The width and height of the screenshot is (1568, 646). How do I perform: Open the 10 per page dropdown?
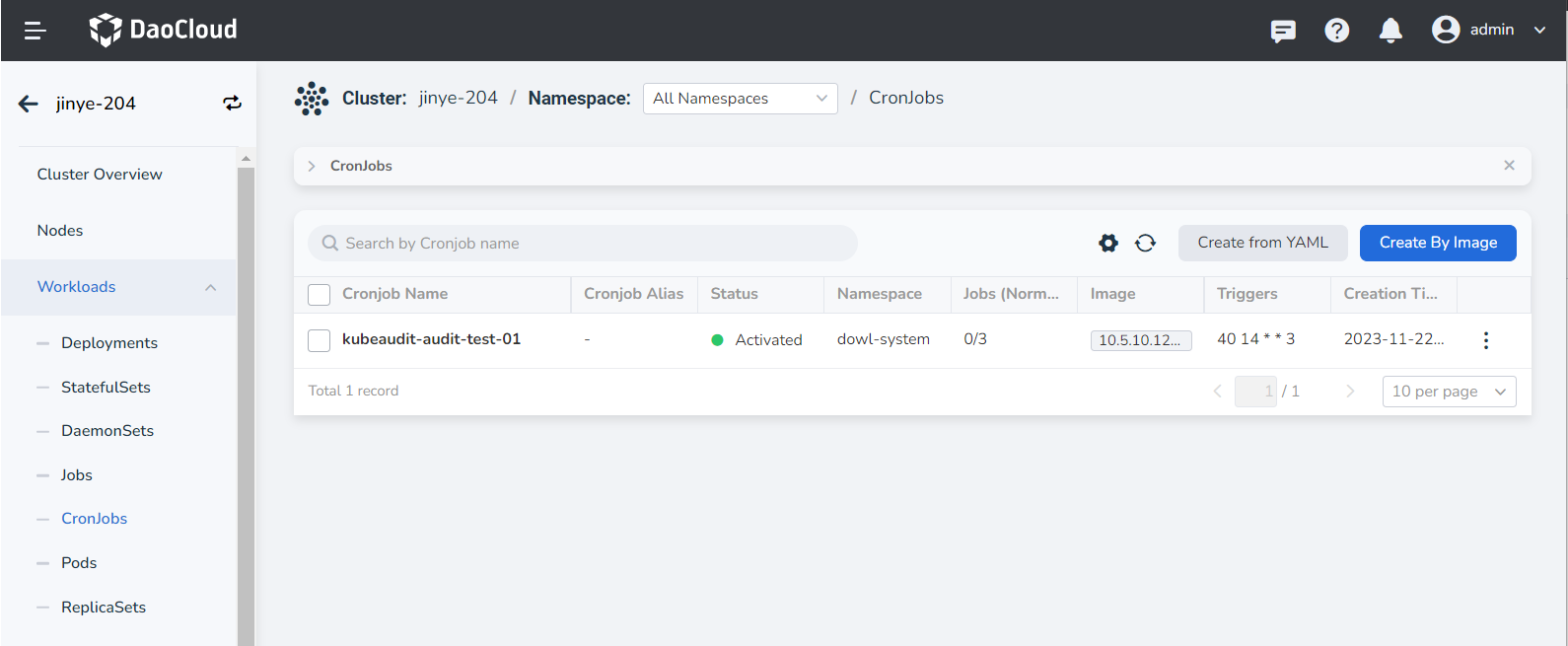[1449, 392]
